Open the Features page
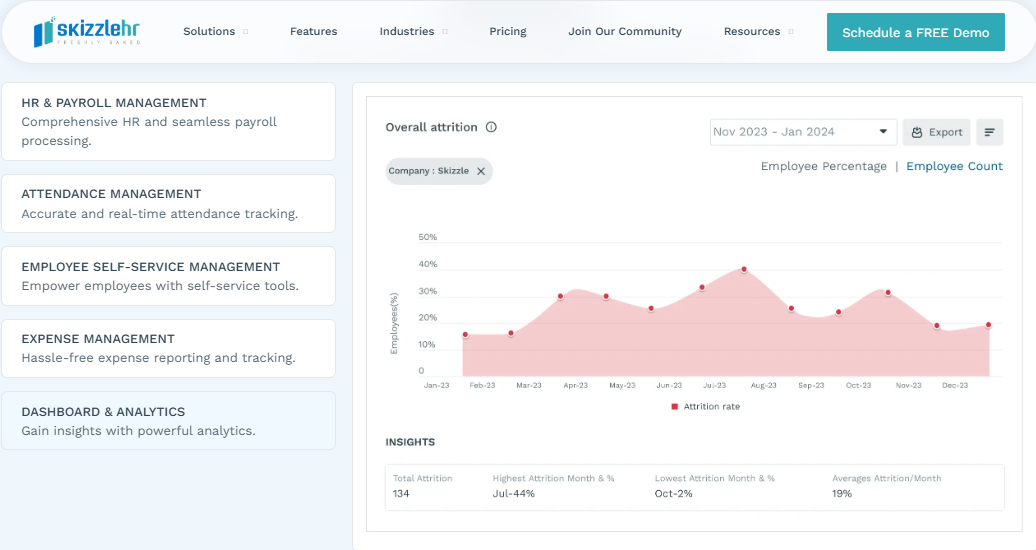 313,31
